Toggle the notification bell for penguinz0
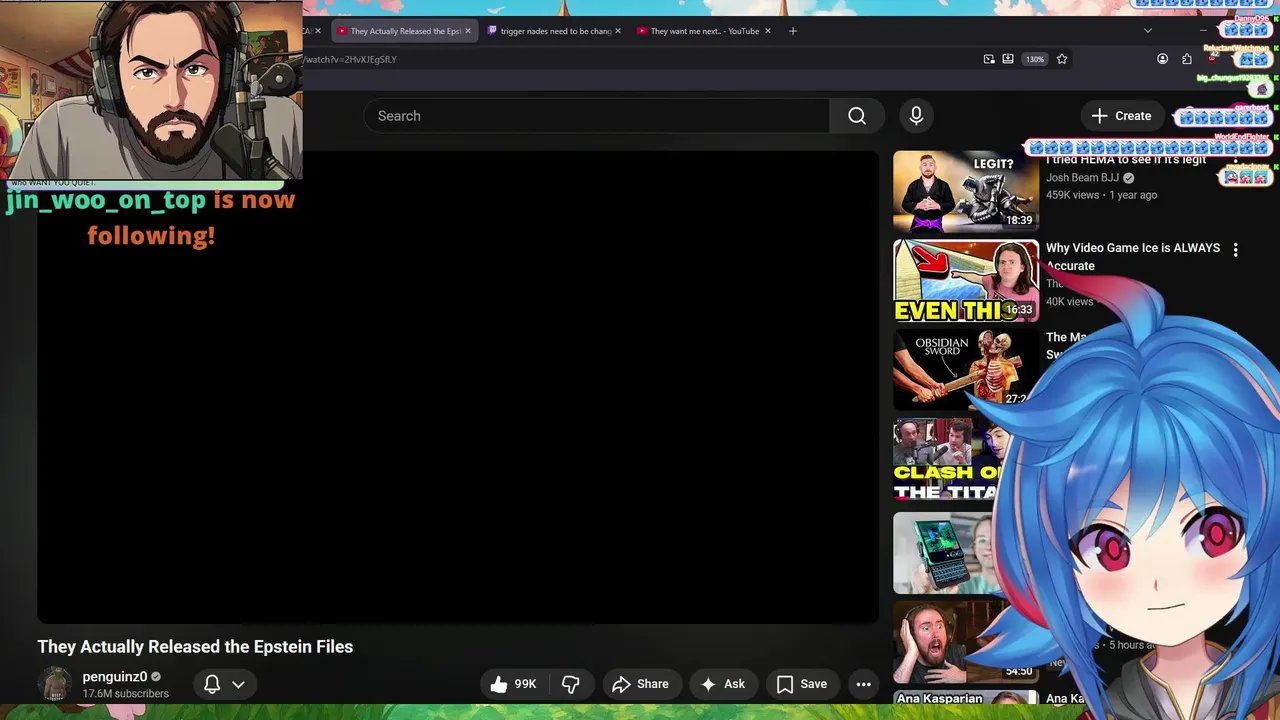1280x720 pixels. pos(212,684)
